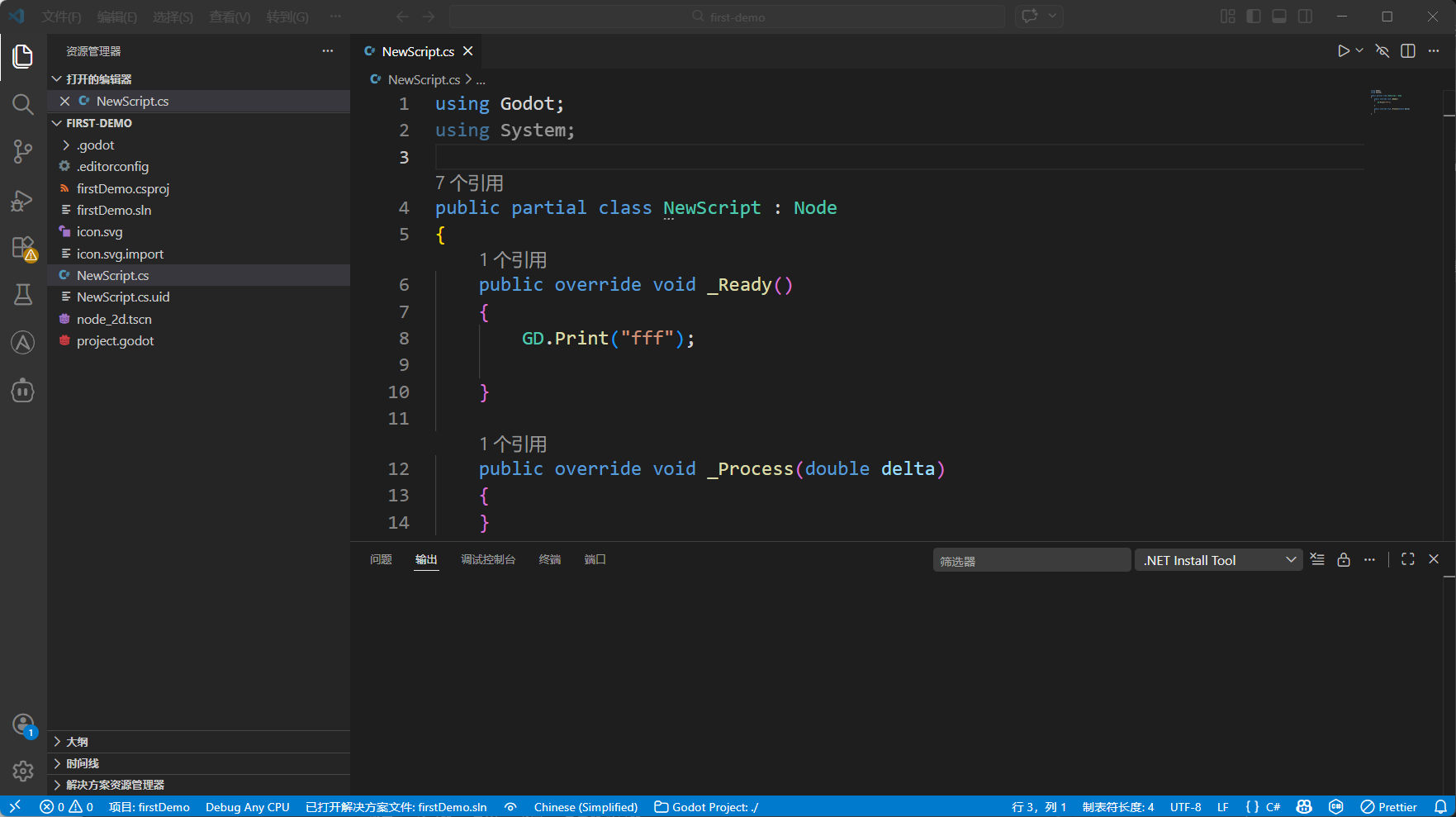
Task: Expand the outline (大纲) section
Action: (77, 742)
